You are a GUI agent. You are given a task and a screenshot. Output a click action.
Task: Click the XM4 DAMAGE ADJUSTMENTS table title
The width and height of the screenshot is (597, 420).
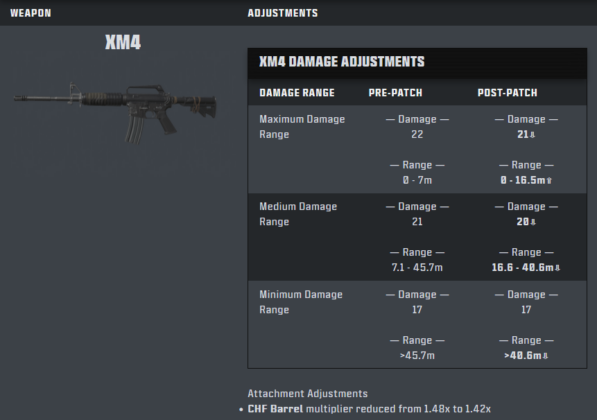(x=342, y=62)
